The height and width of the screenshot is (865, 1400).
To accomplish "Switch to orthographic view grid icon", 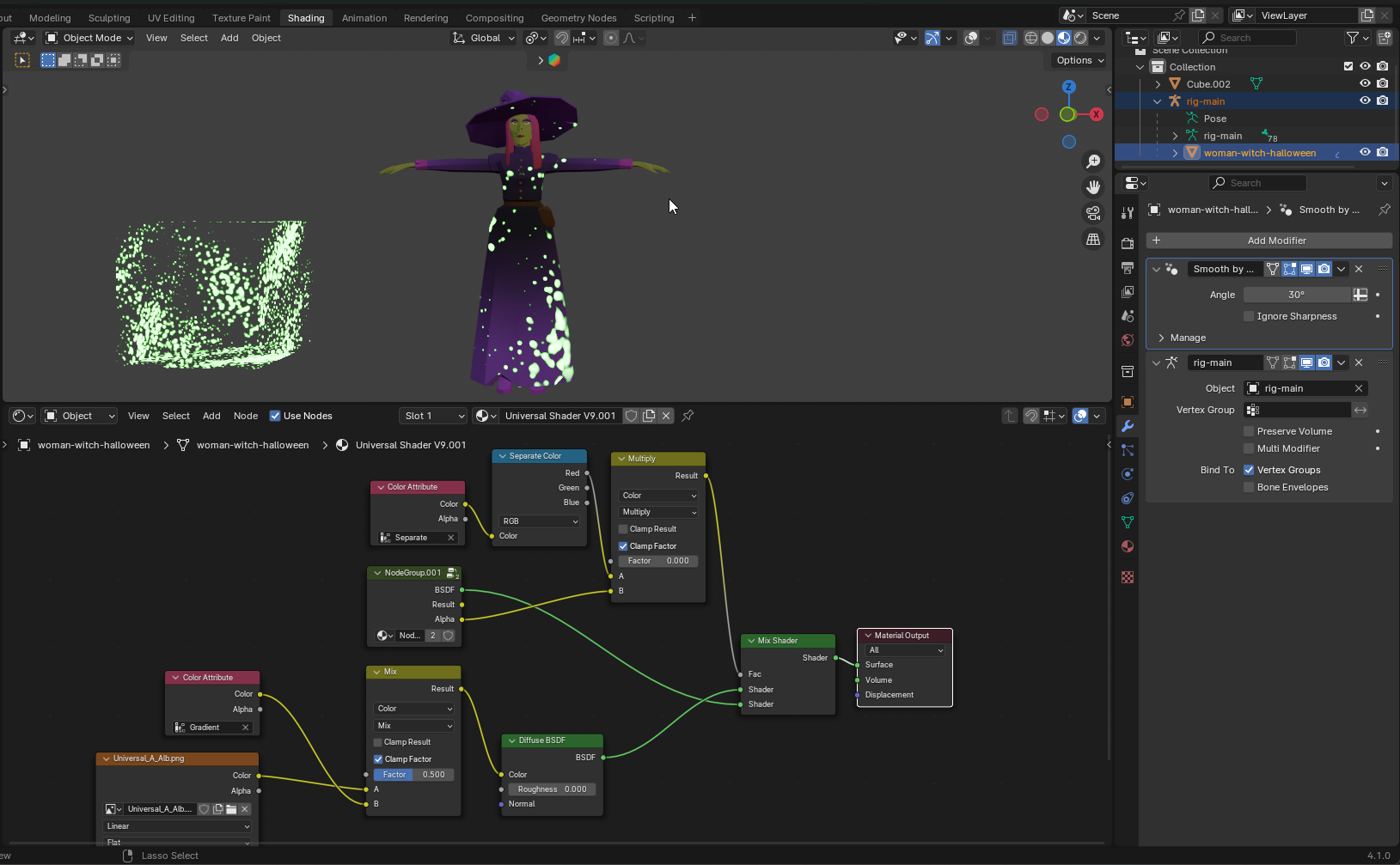I will coord(1093,240).
